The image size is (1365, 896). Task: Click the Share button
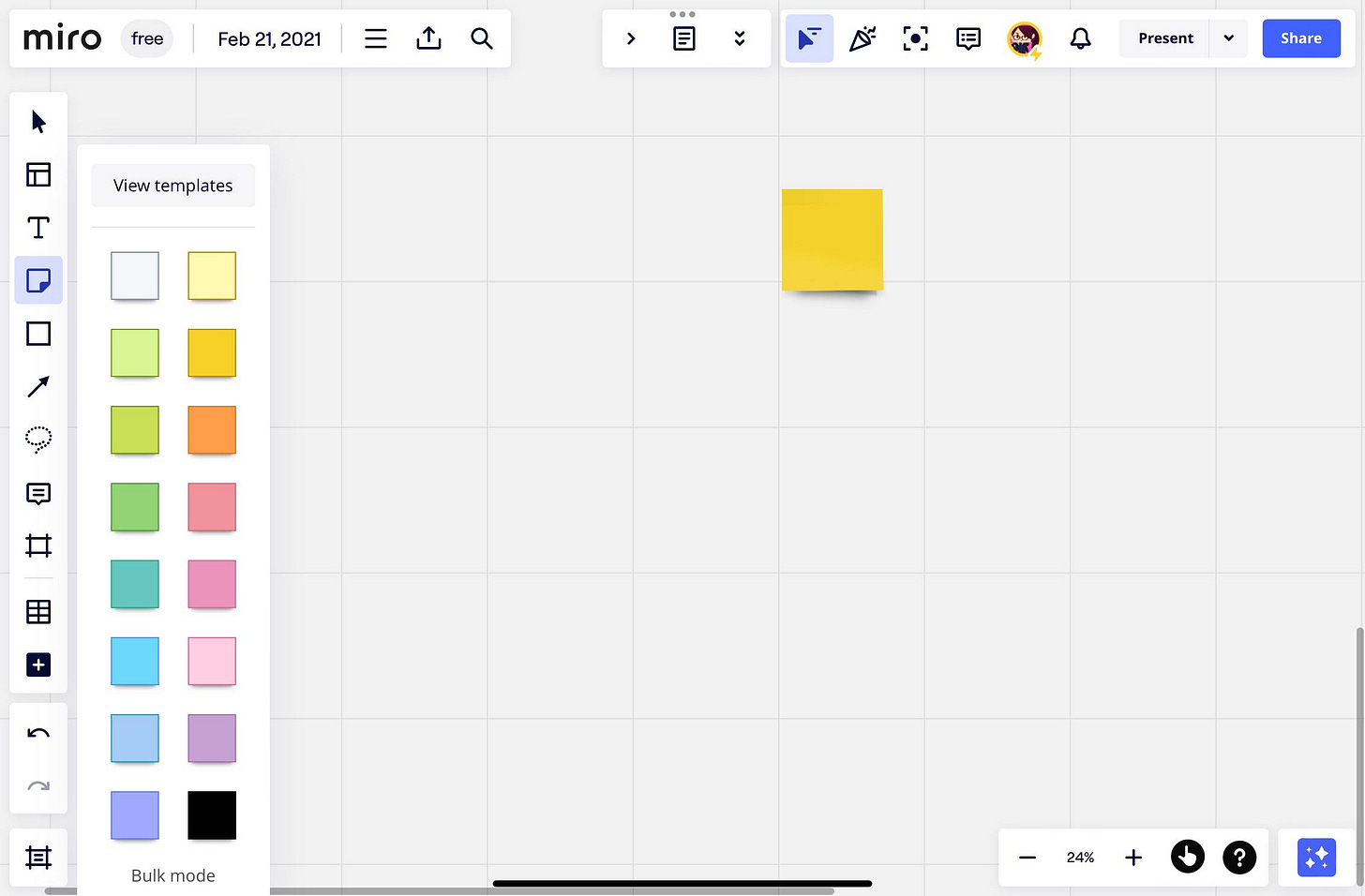1301,38
